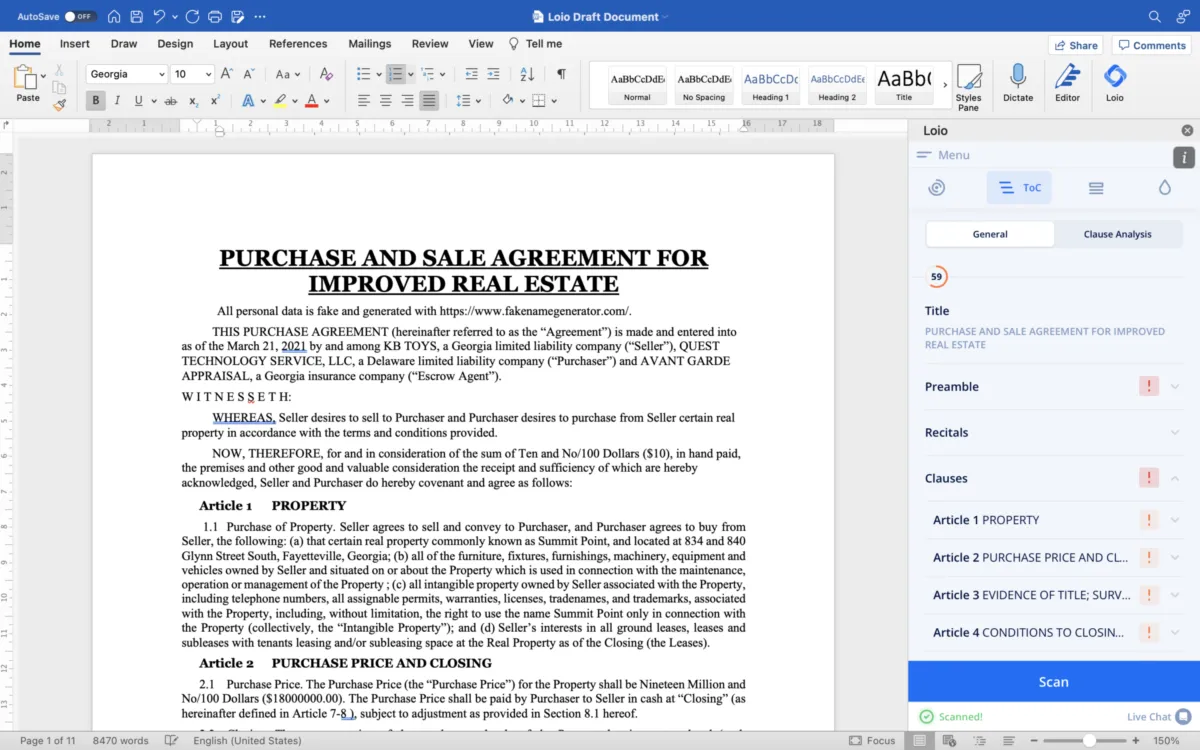Start Dictate microphone tool
This screenshot has width=1200, height=750.
[1018, 83]
